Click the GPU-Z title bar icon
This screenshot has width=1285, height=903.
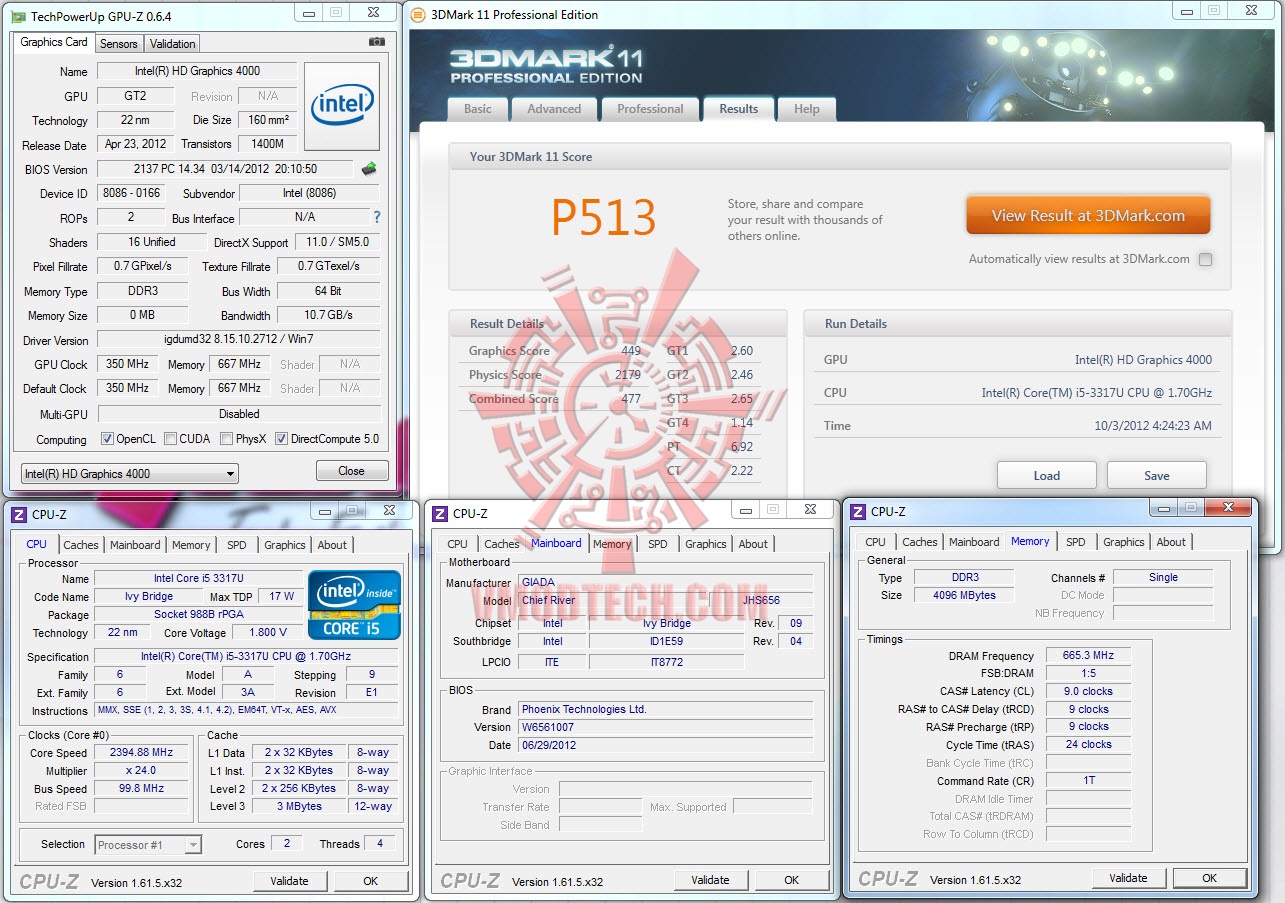[18, 15]
